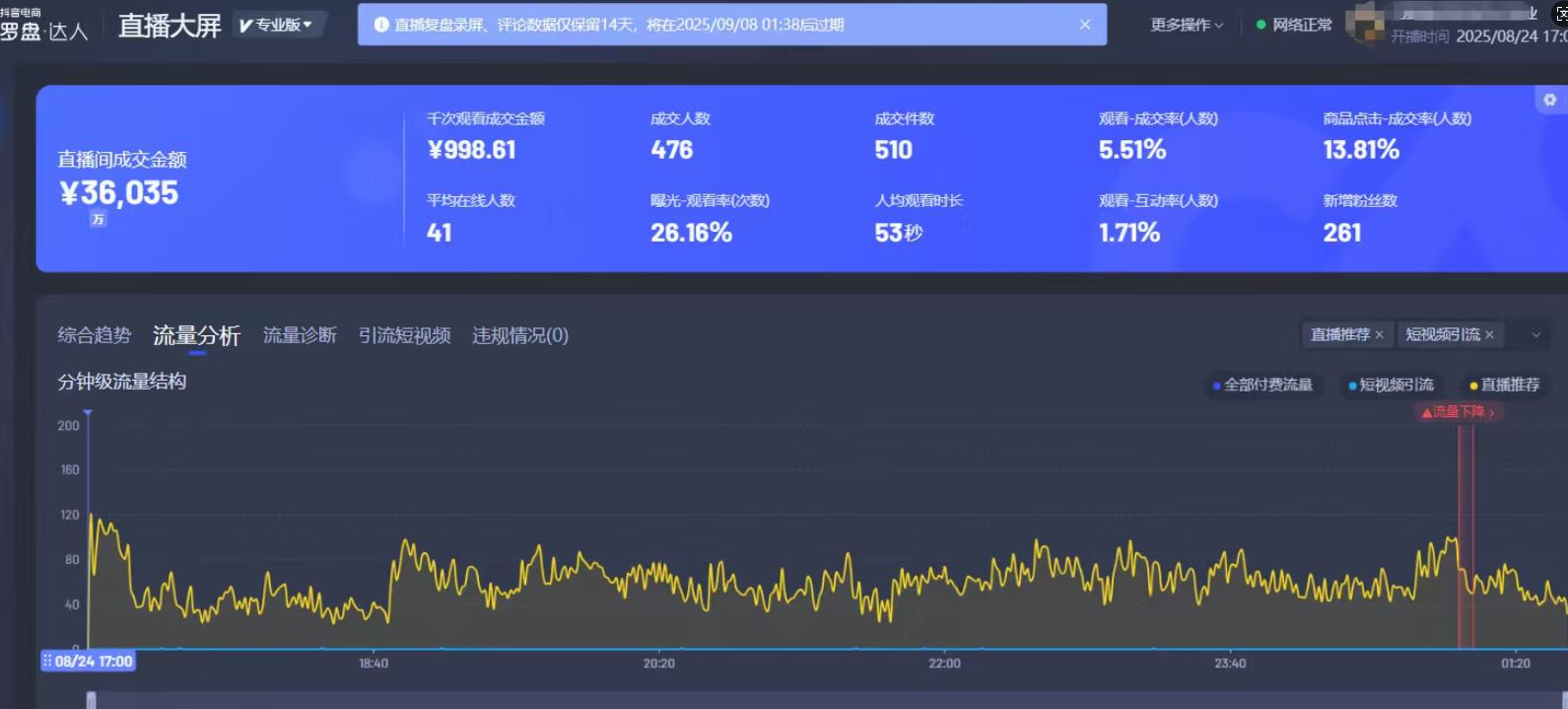Switch to the 流量诊断 tab

(300, 335)
